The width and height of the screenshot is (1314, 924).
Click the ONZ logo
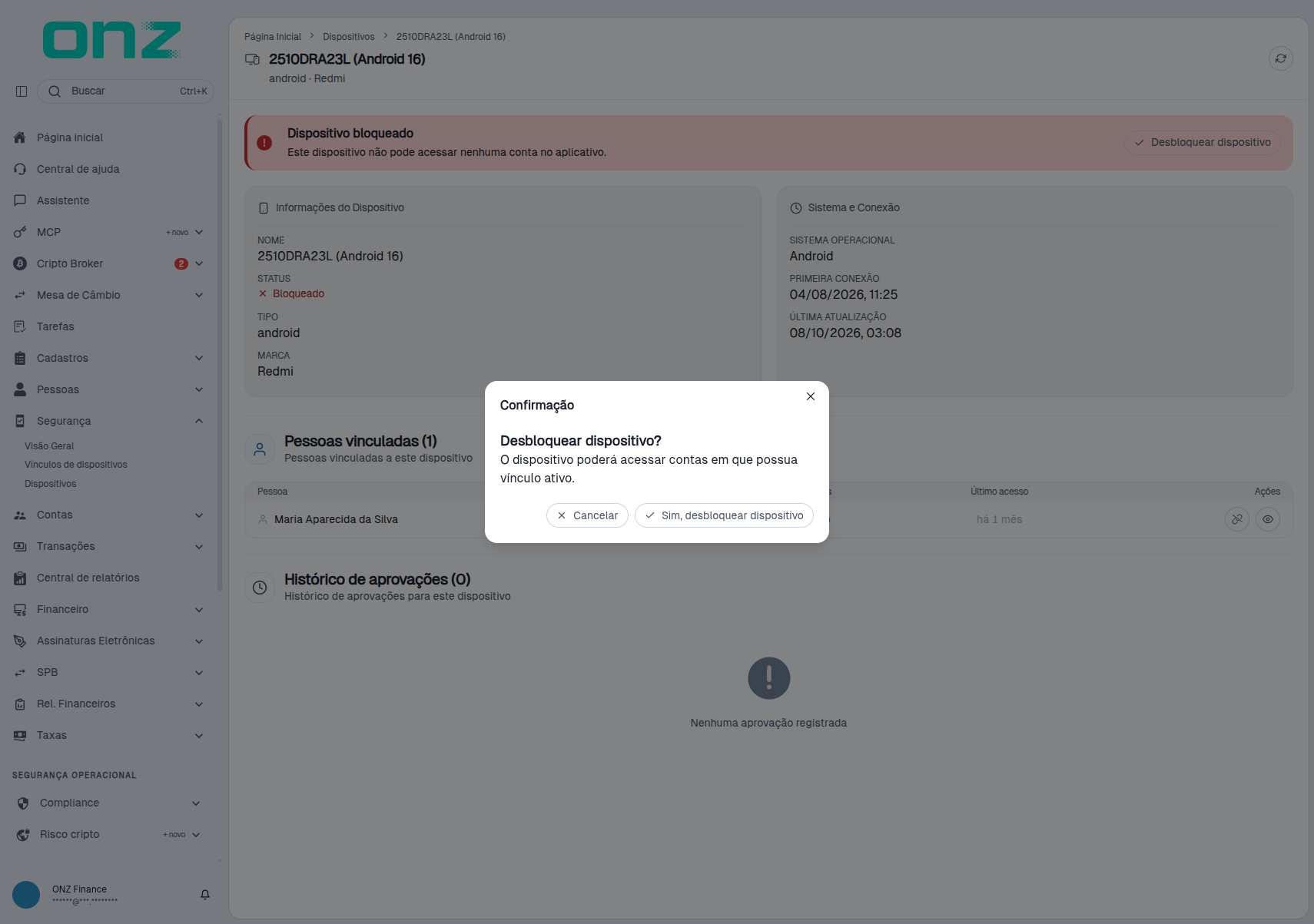[112, 40]
